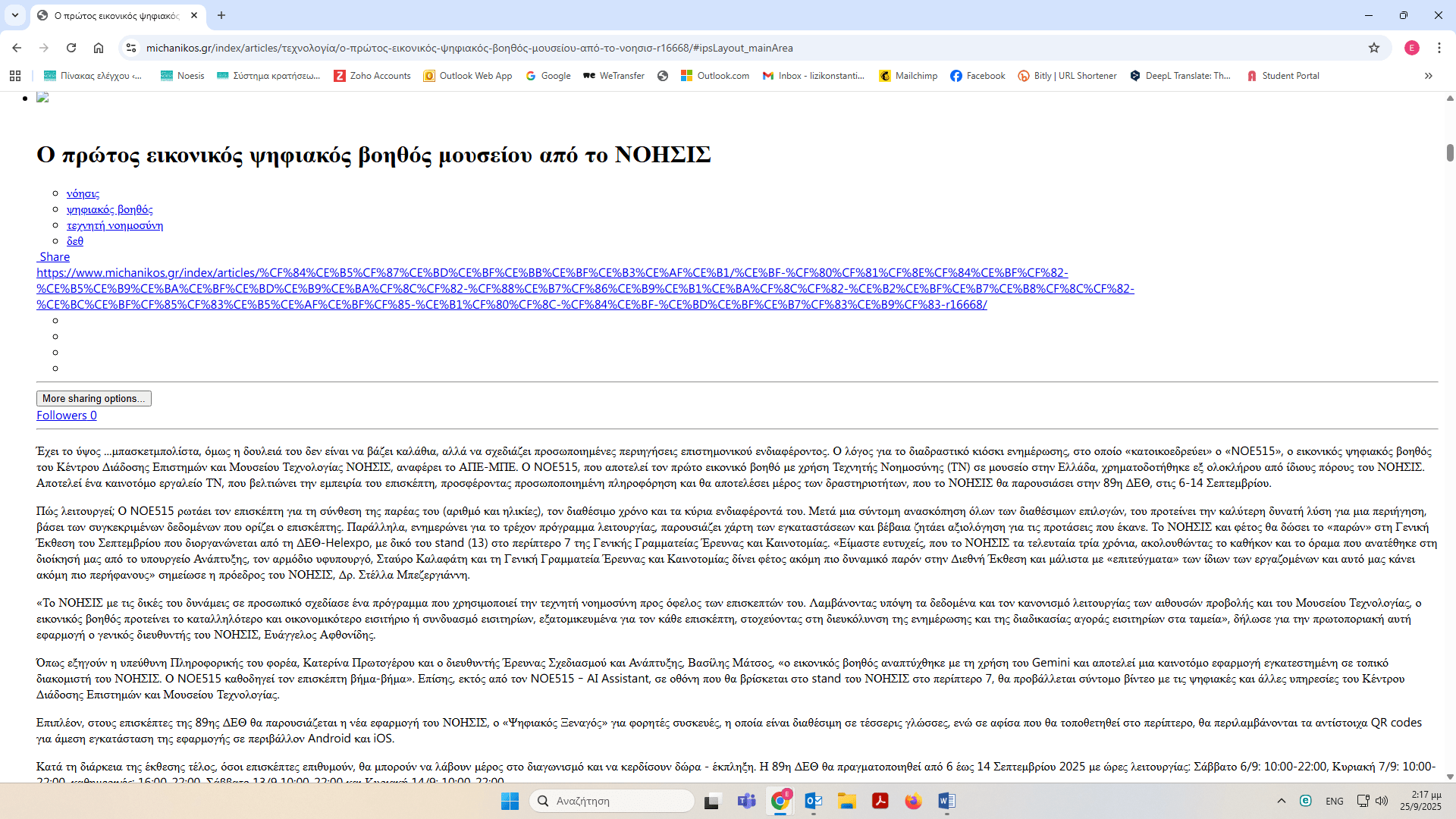Bookmark this page with star icon

(x=1373, y=48)
